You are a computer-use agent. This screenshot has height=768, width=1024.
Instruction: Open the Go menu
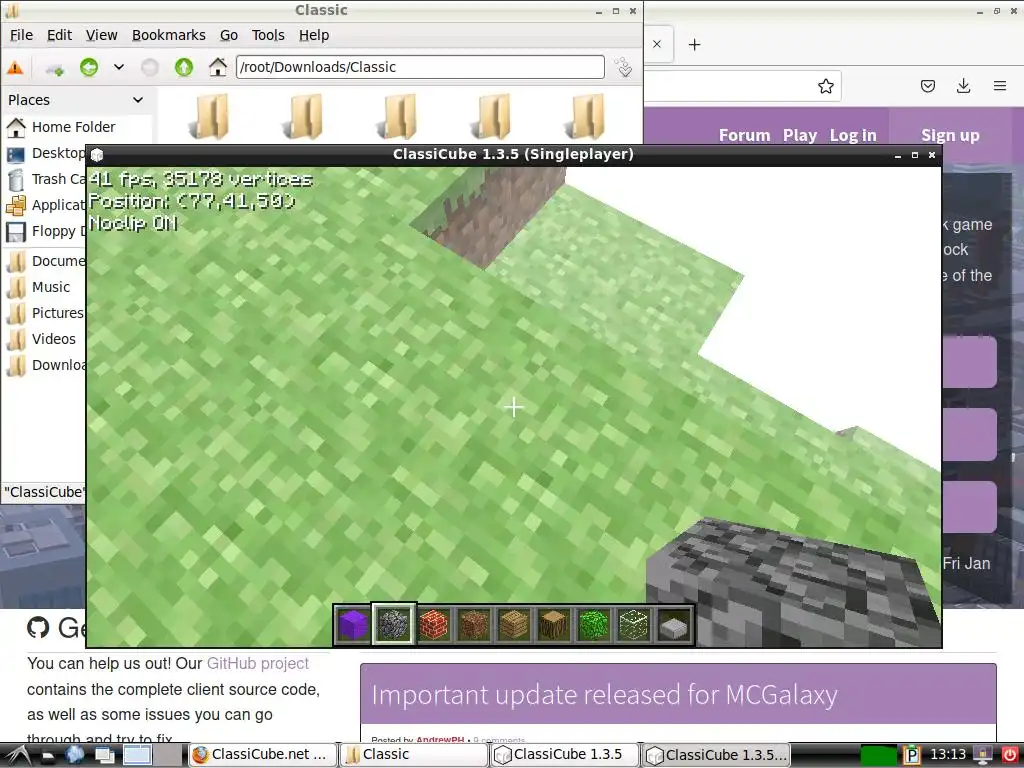pyautogui.click(x=229, y=35)
